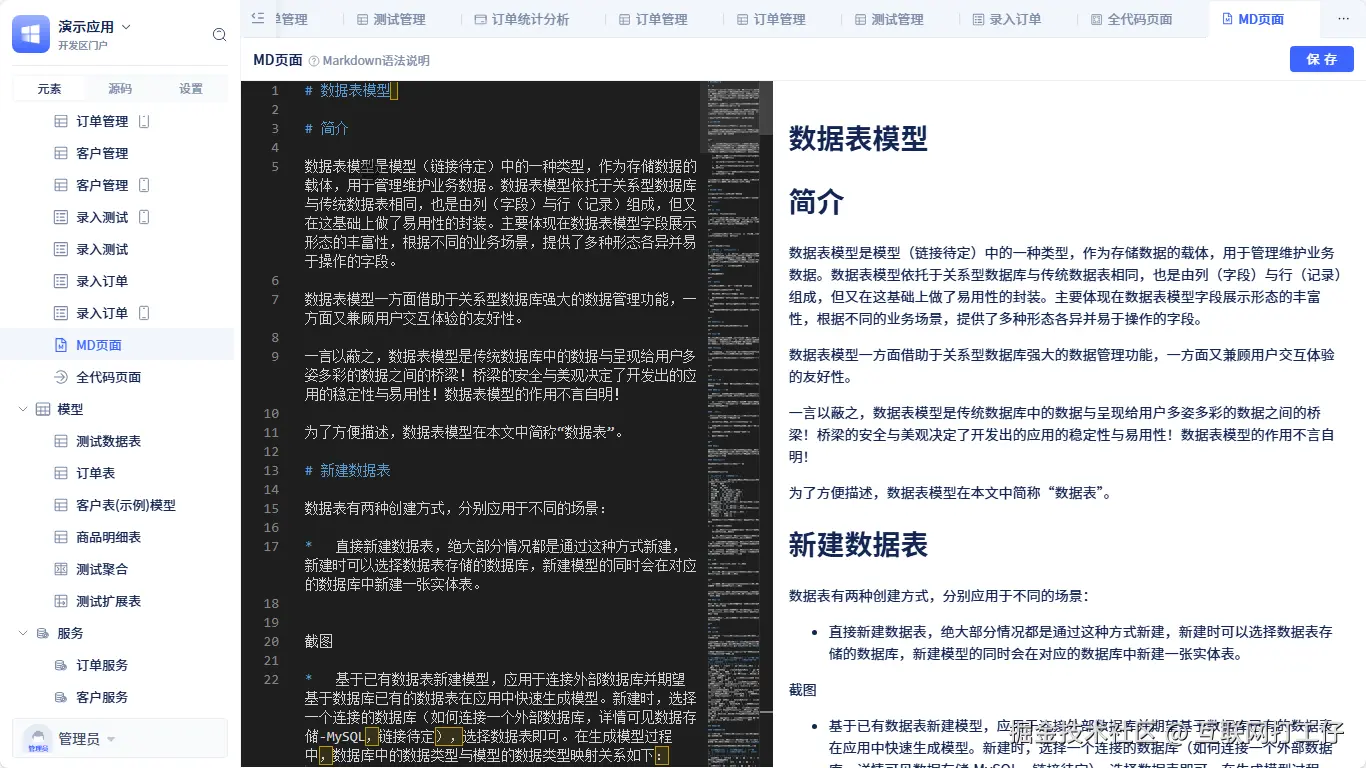Switch to the 元素 sidebar tab
Viewport: 1366px width, 768px height.
pyautogui.click(x=49, y=88)
